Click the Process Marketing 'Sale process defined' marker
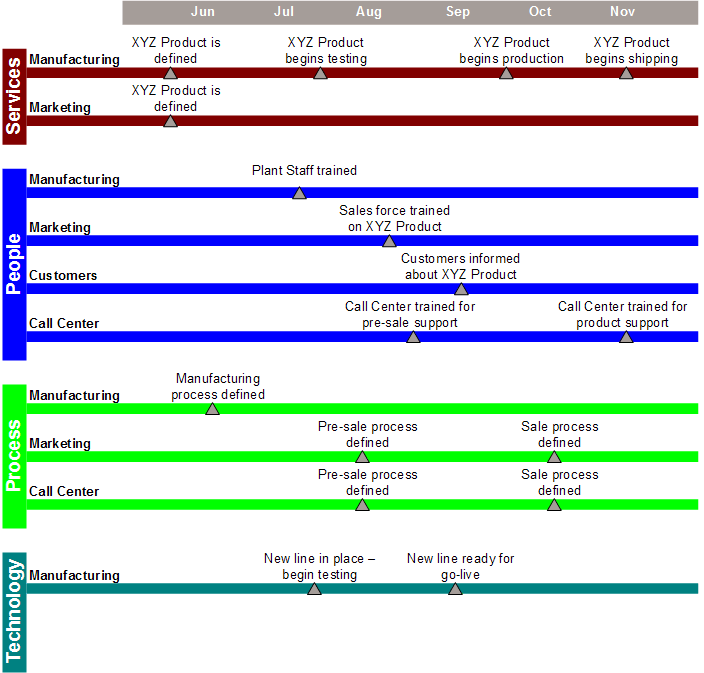Screen dimensions: 704x673 (x=554, y=457)
